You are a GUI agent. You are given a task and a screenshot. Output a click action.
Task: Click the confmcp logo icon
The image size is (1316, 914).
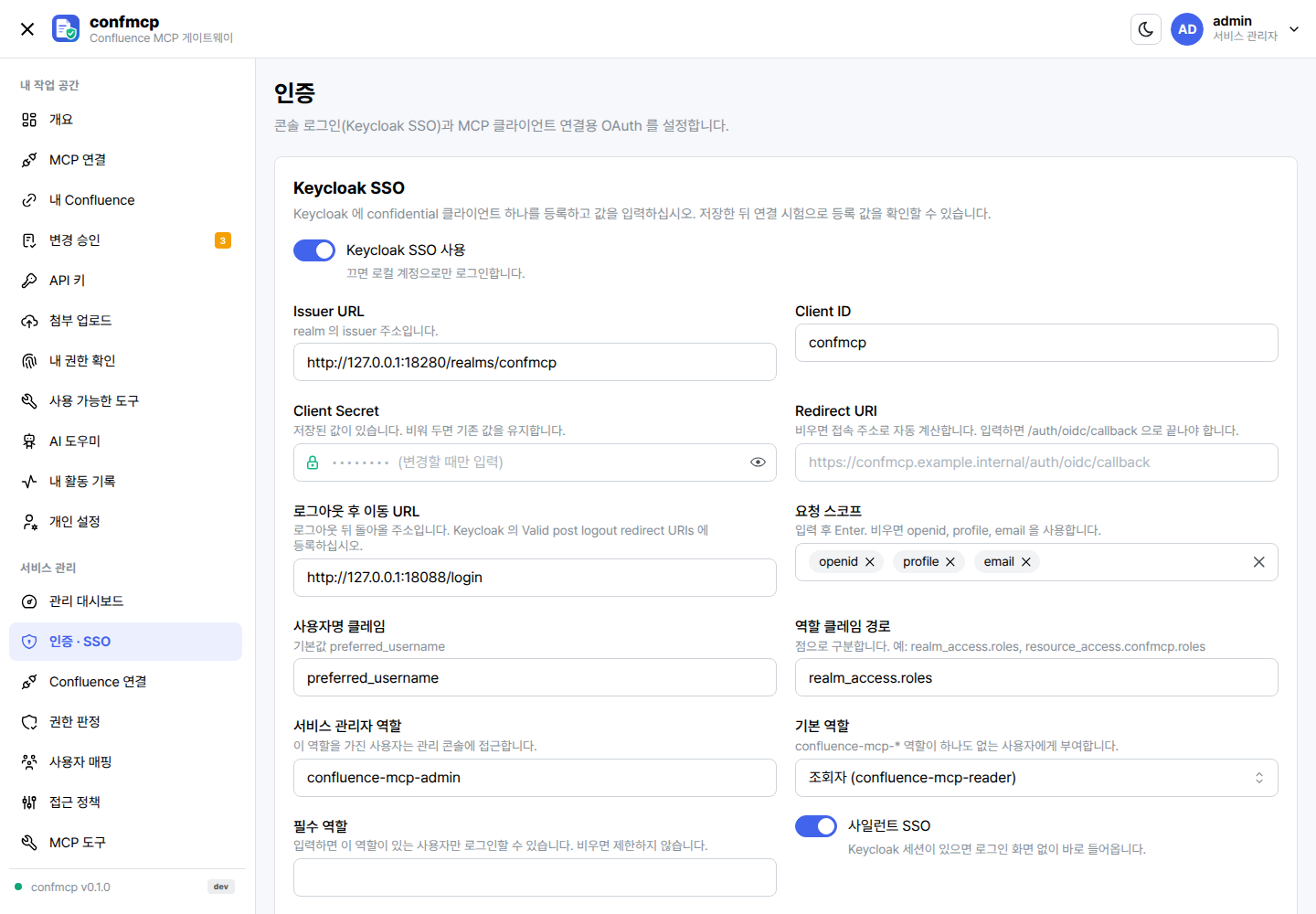[x=66, y=29]
